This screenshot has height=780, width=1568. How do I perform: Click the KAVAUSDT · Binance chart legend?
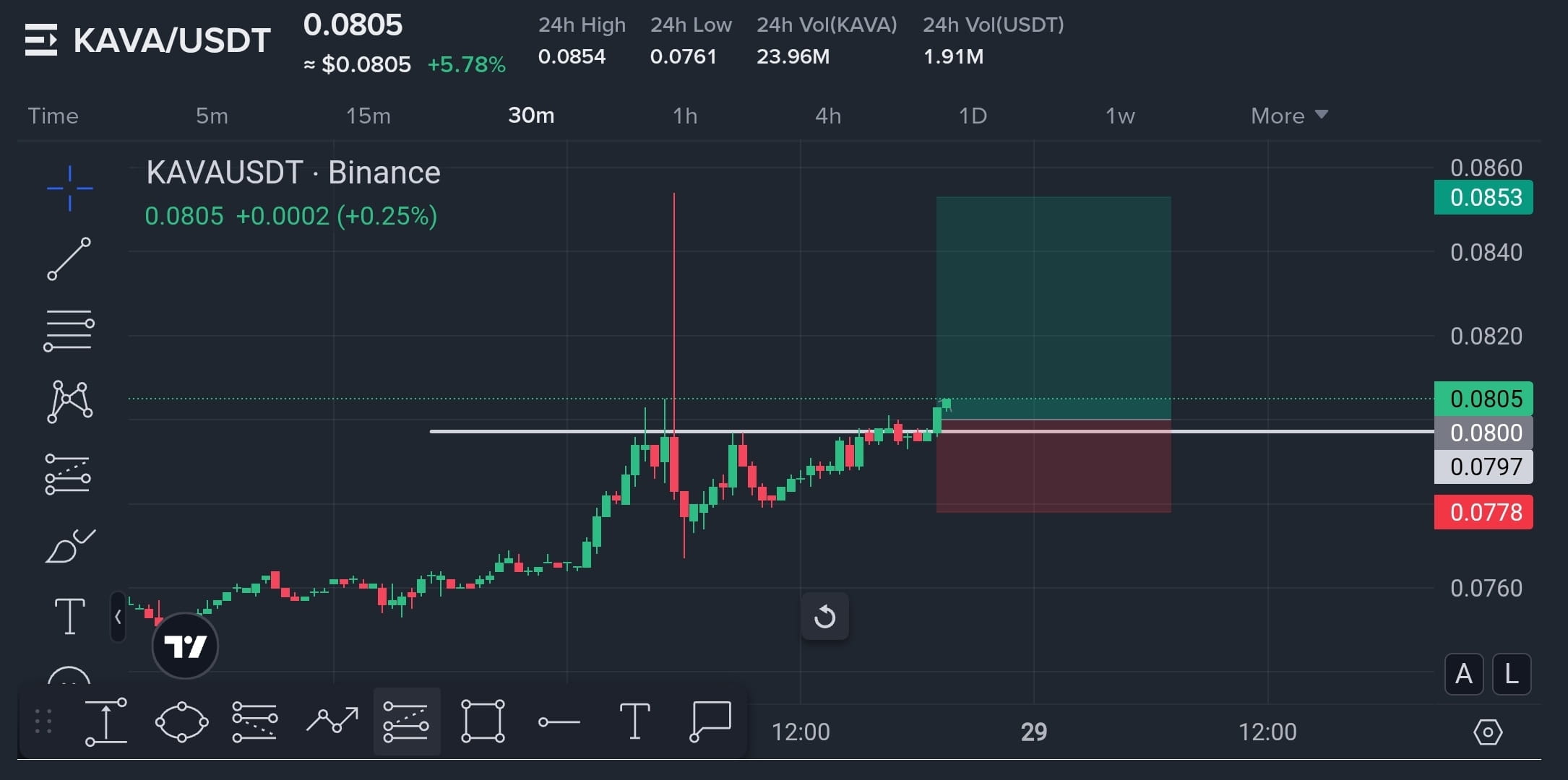click(293, 173)
